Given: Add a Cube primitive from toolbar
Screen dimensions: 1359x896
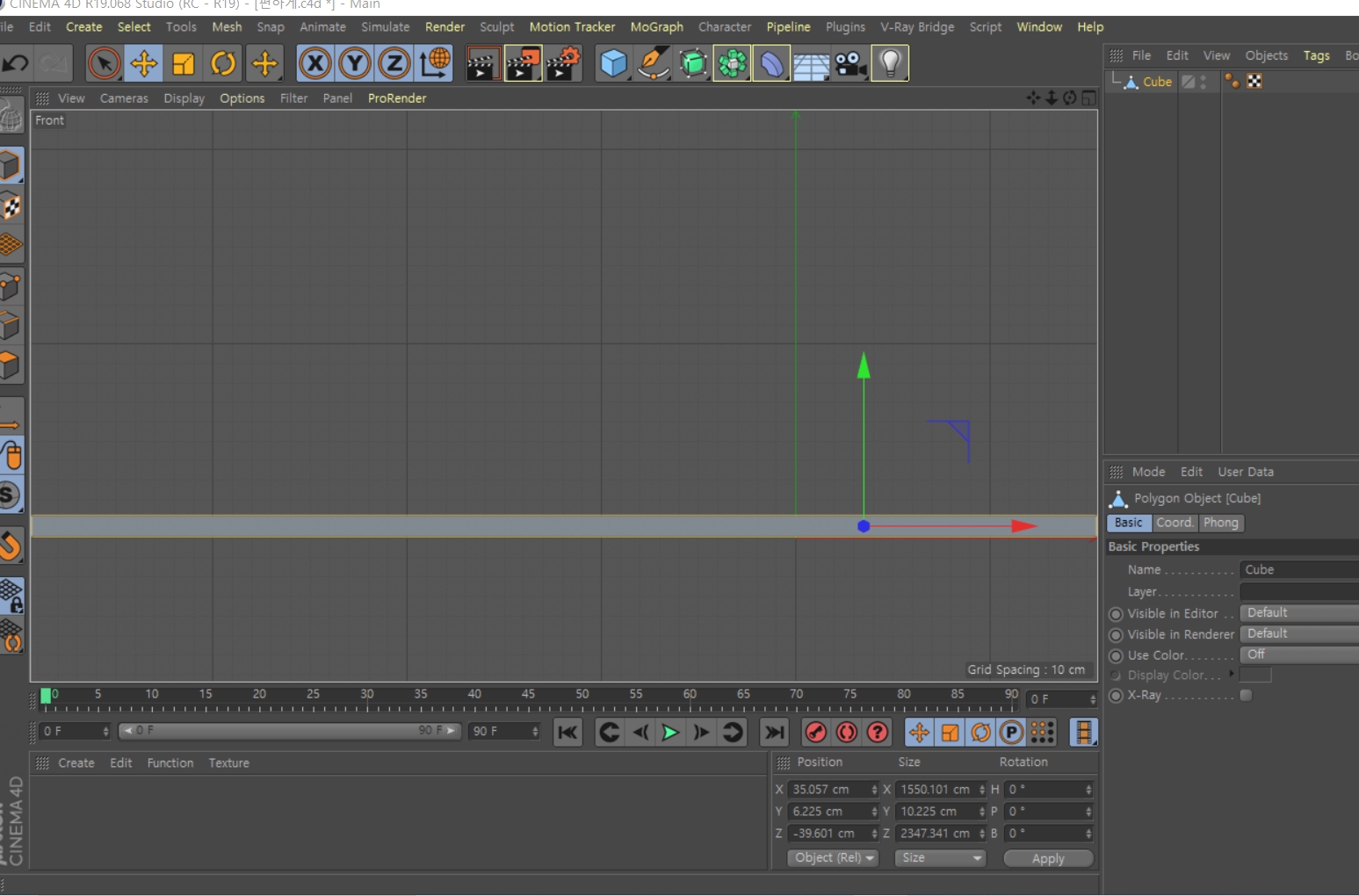Looking at the screenshot, I should click(613, 63).
